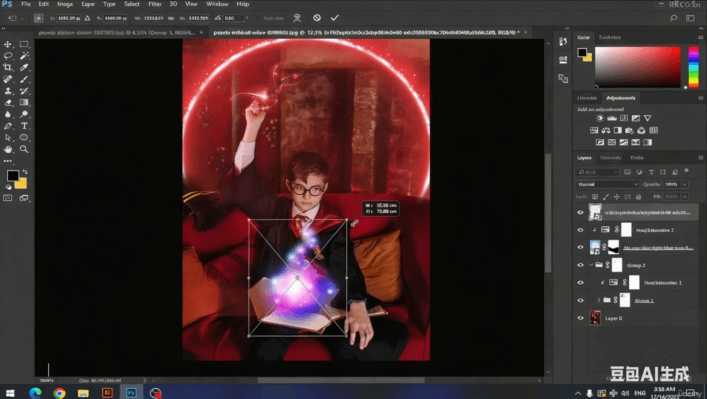Select the Zoom tool
707x399 pixels.
pyautogui.click(x=24, y=149)
